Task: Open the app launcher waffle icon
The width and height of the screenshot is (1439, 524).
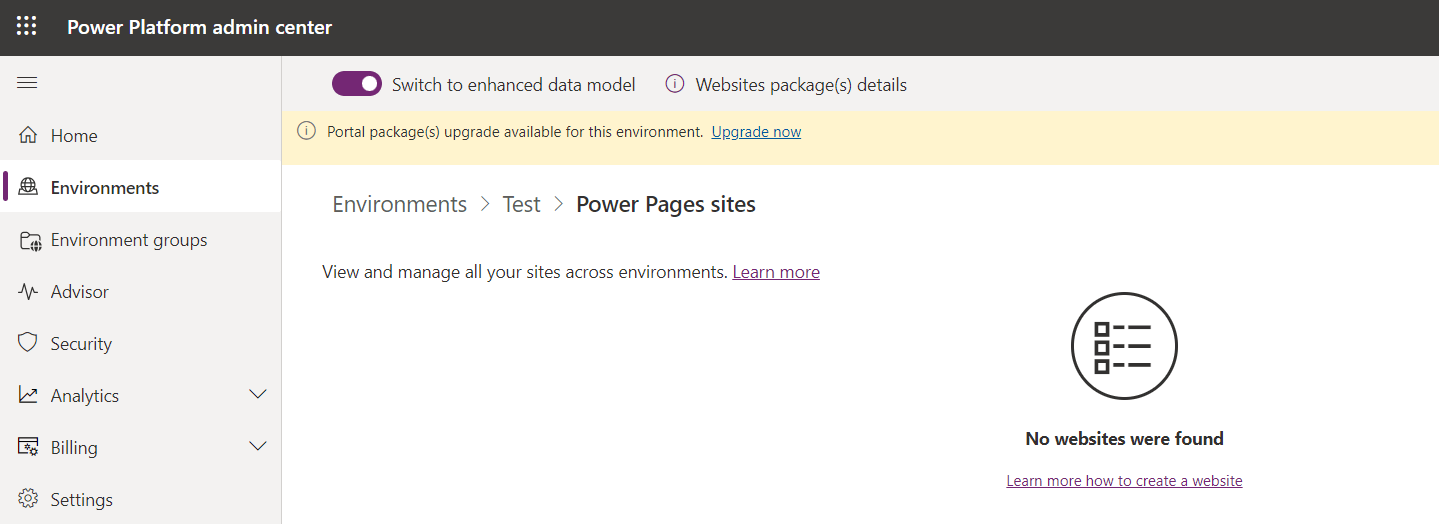Action: pos(27,27)
